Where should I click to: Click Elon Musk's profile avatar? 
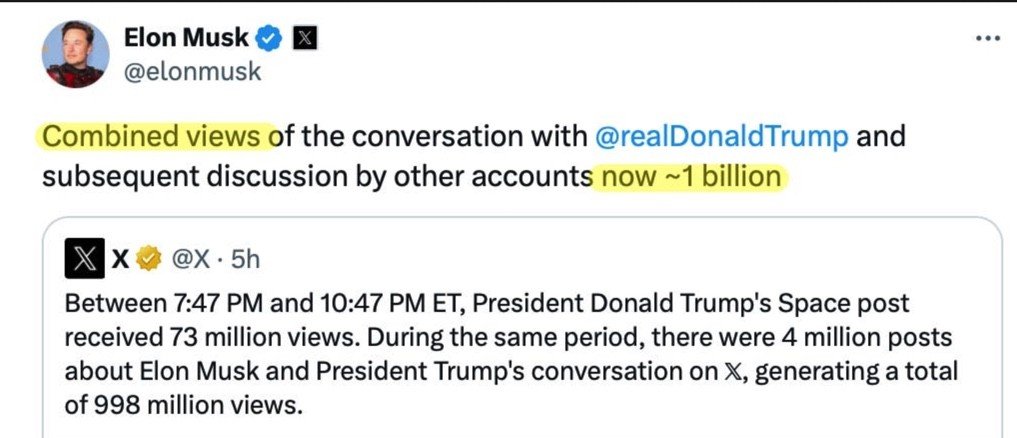coord(76,55)
